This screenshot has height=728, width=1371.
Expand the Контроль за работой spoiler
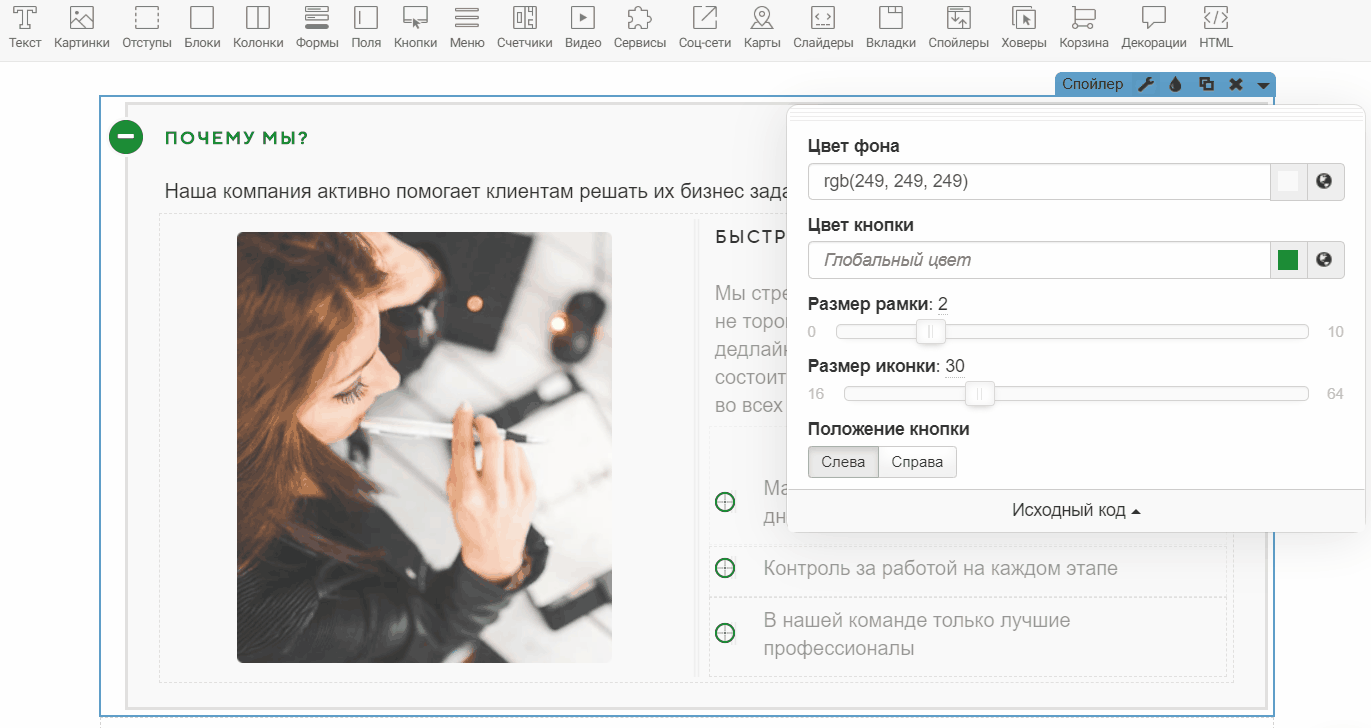point(726,568)
